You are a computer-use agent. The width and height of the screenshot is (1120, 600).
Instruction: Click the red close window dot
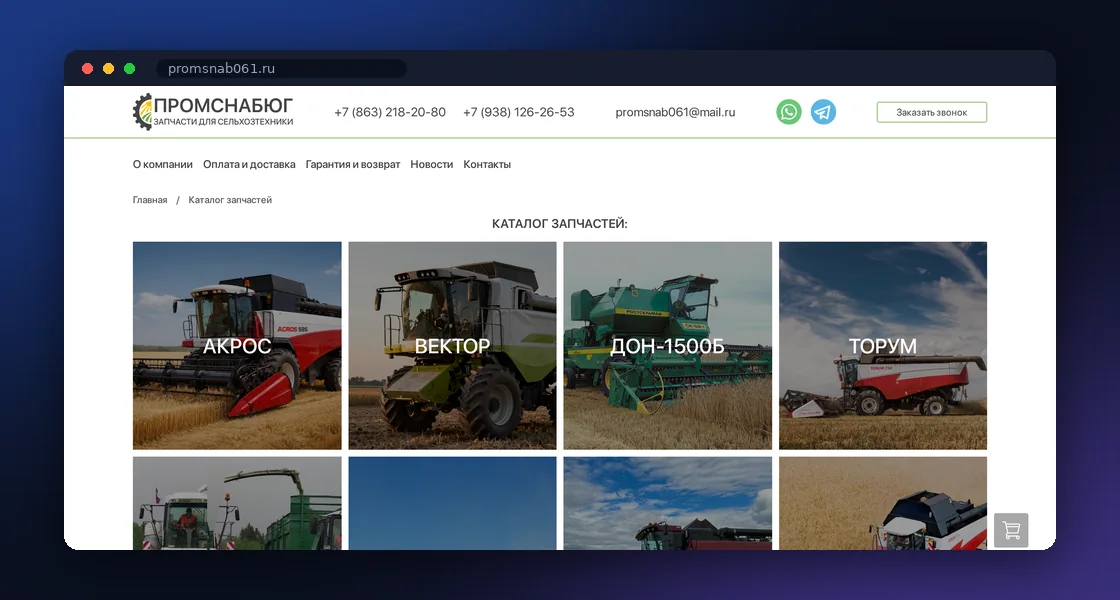88,69
